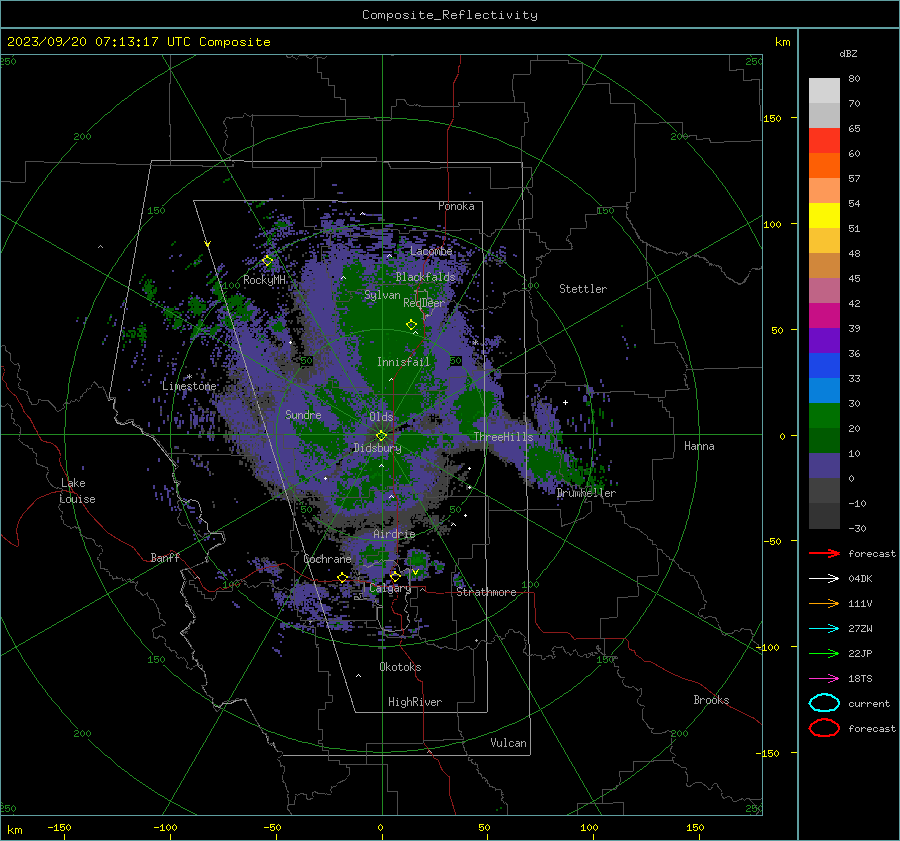Click the magenta swatch between 42 and 39 dBZ
The height and width of the screenshot is (841, 900).
[x=824, y=315]
